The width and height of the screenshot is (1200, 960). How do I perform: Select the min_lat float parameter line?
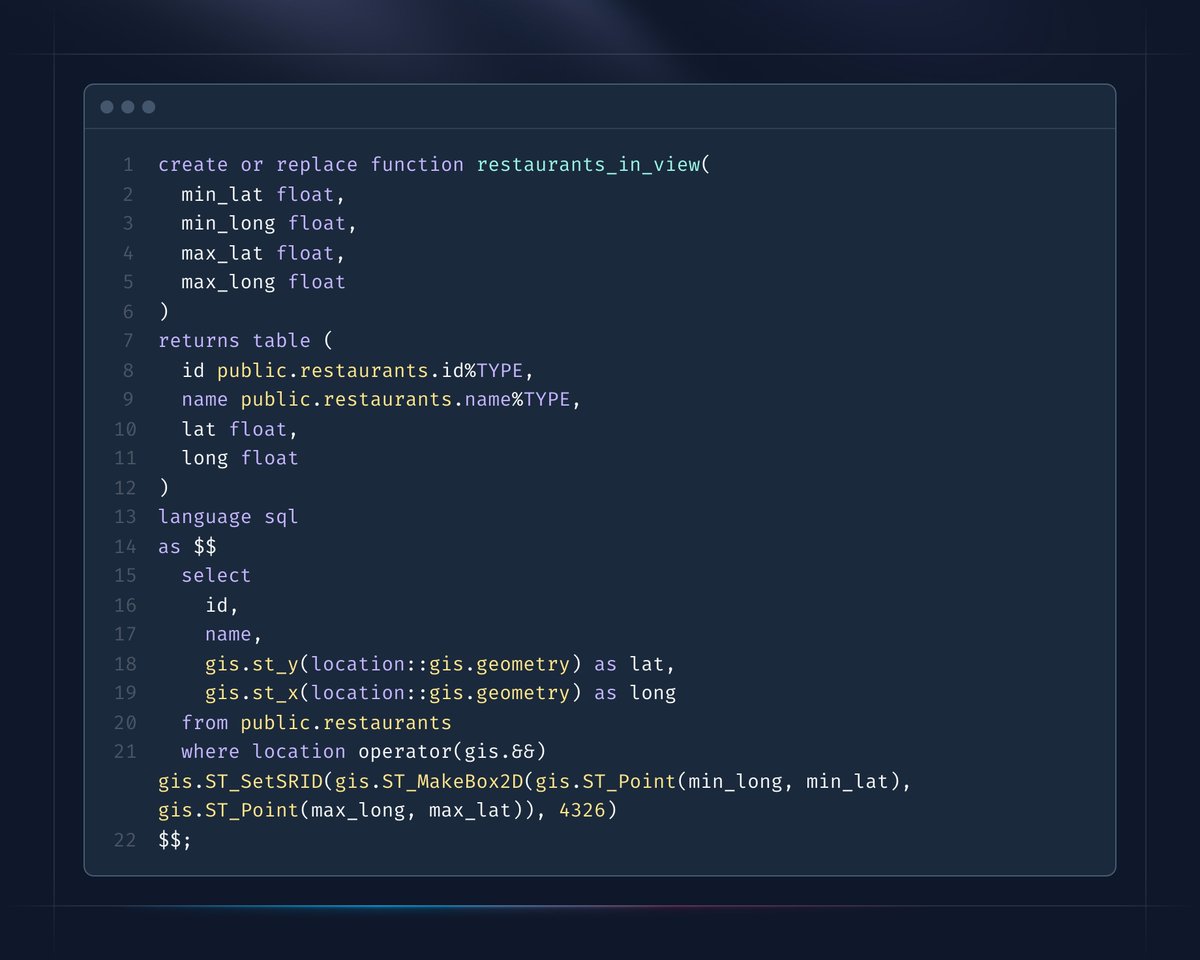click(263, 194)
